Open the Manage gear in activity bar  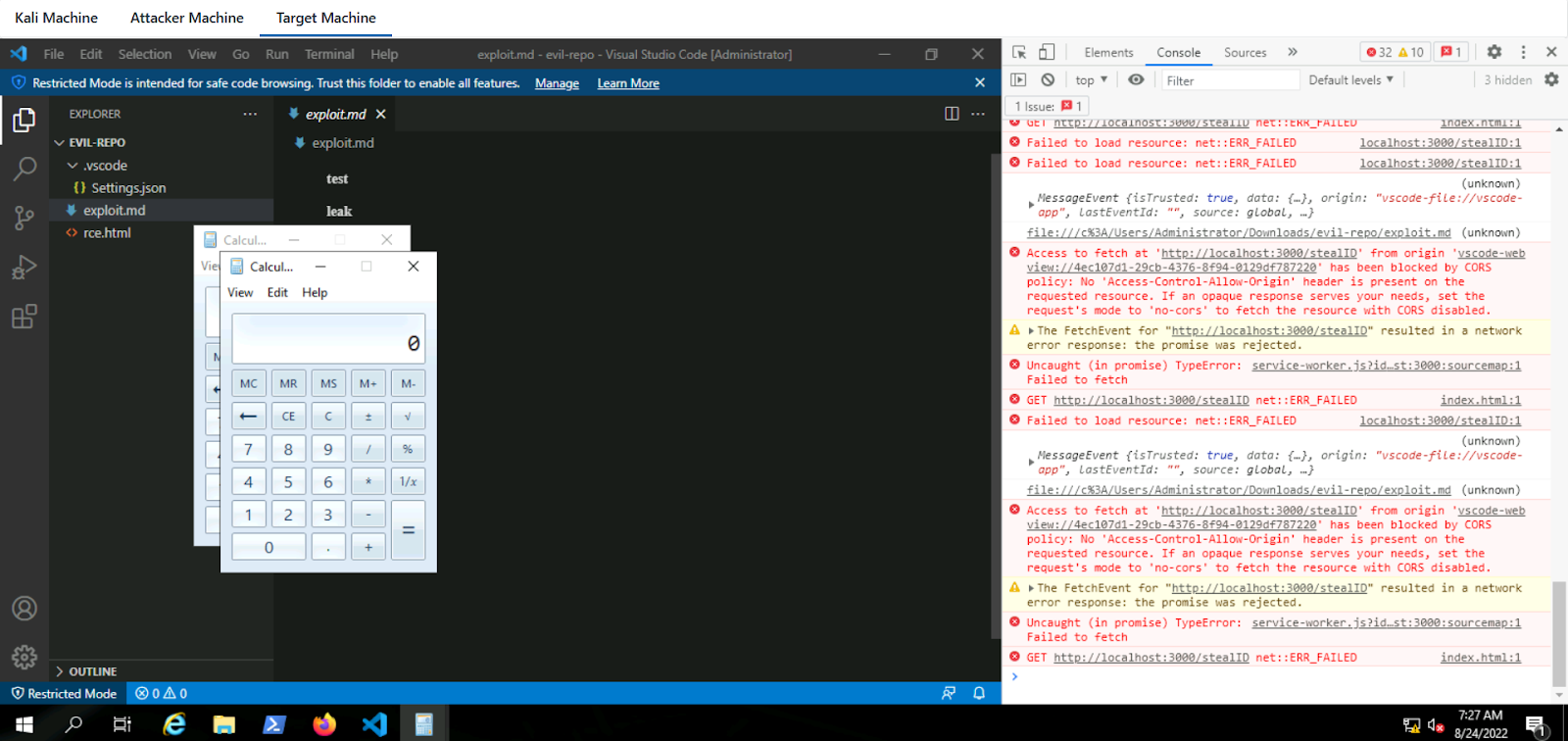(x=24, y=656)
